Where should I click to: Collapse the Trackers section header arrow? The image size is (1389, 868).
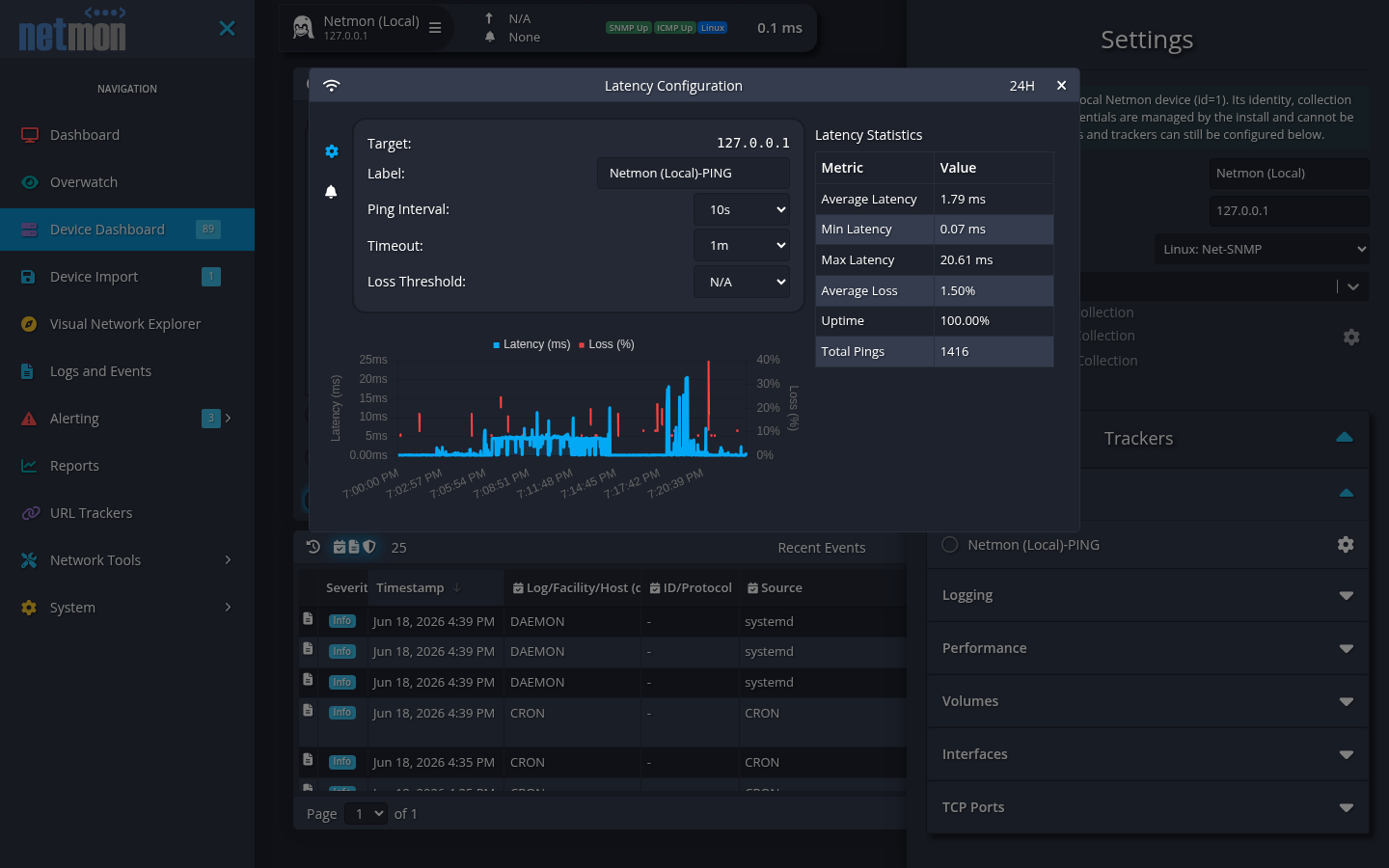pyautogui.click(x=1345, y=437)
